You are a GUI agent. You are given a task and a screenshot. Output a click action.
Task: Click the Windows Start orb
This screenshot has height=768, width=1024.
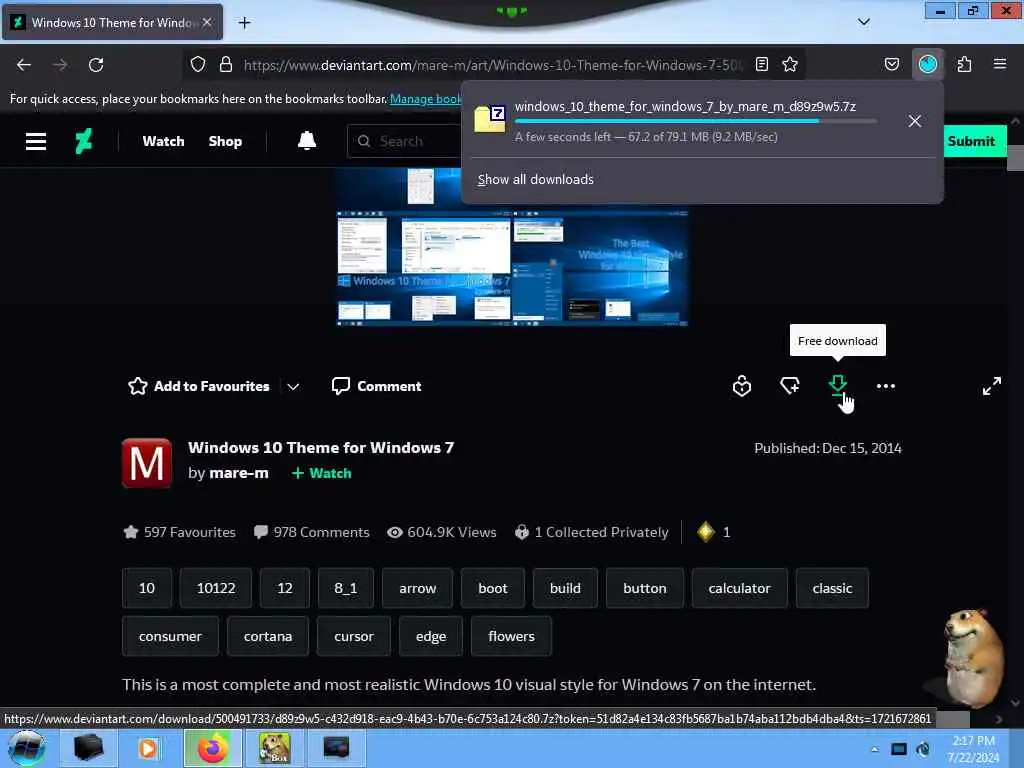27,748
